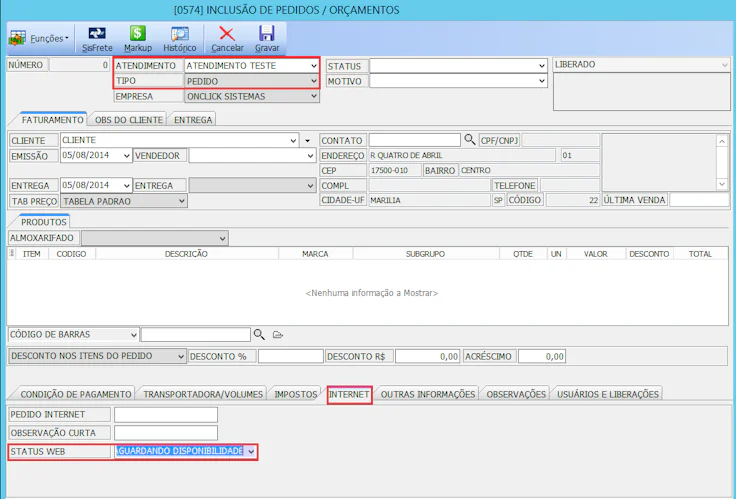Switch to the FATURAMENTO tab
736x499 pixels.
pyautogui.click(x=52, y=120)
